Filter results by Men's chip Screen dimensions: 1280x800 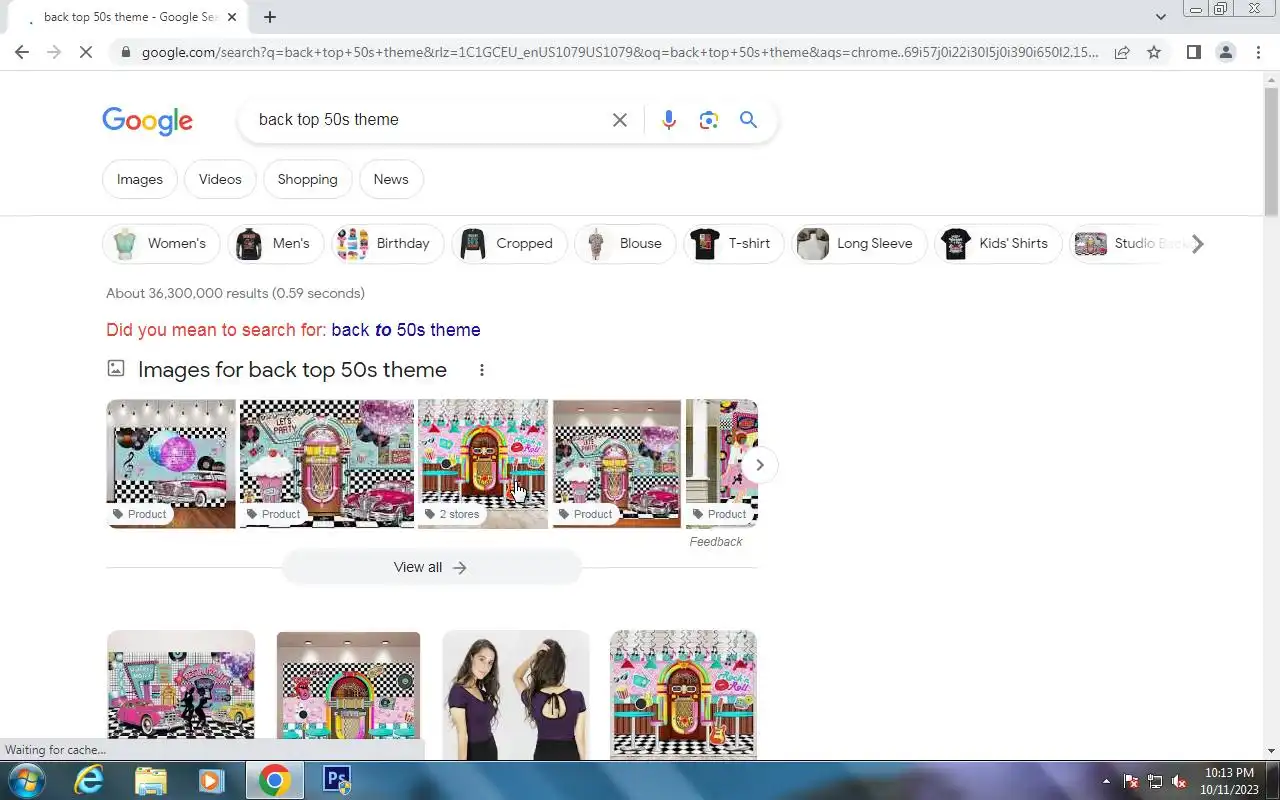(x=276, y=243)
